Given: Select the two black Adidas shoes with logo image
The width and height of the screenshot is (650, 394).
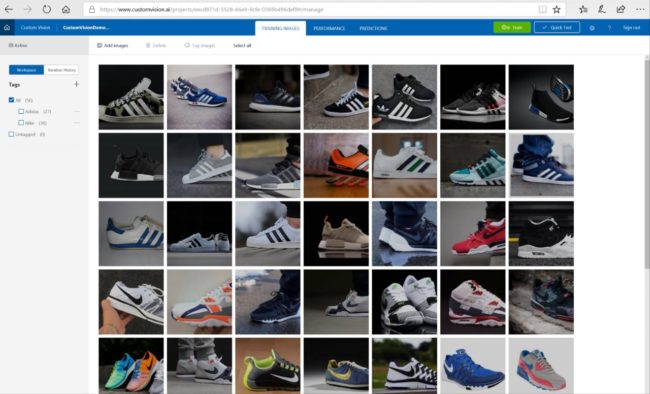Looking at the screenshot, I should point(404,97).
